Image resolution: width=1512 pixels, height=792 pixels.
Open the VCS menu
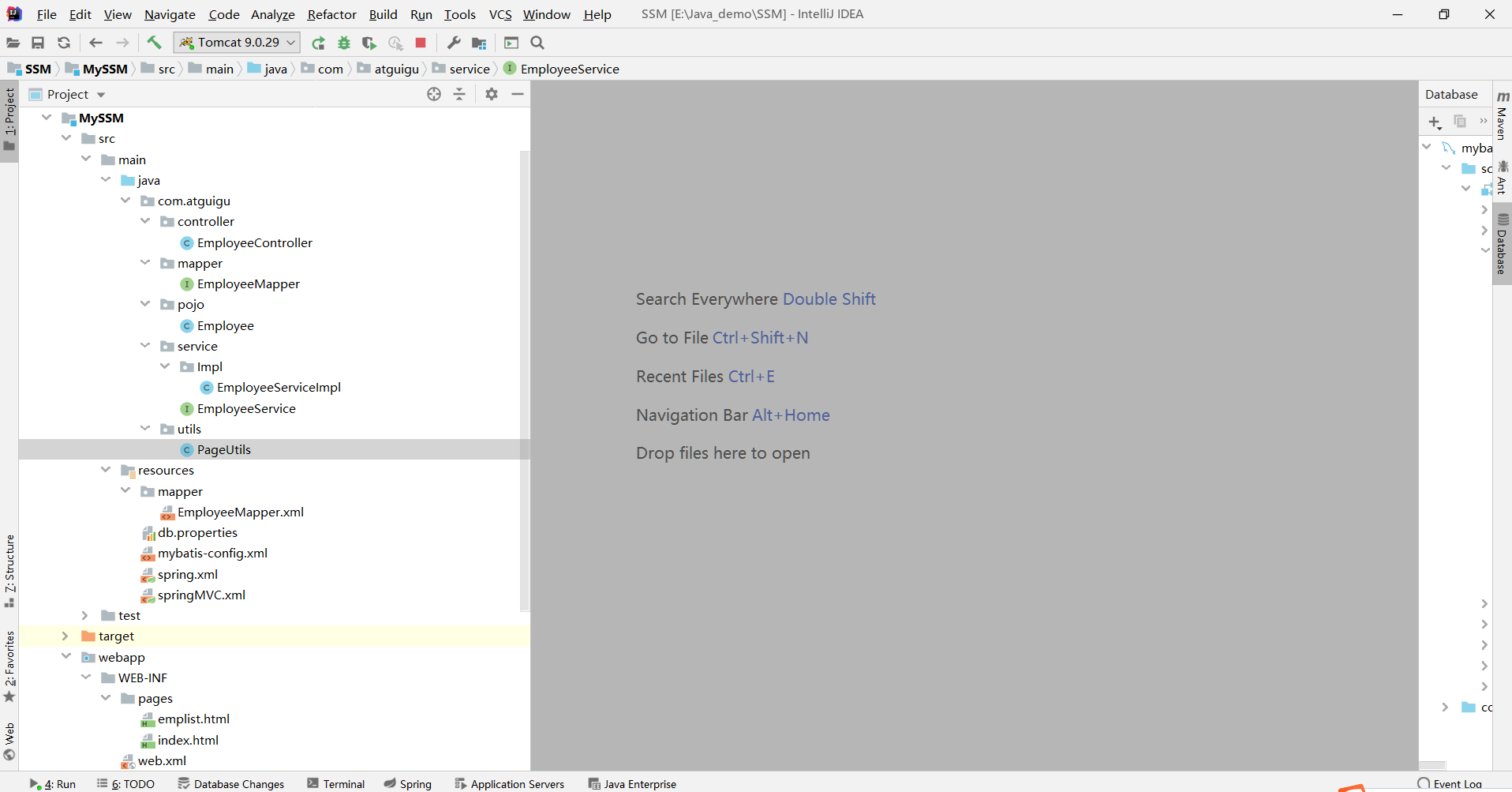click(x=500, y=14)
